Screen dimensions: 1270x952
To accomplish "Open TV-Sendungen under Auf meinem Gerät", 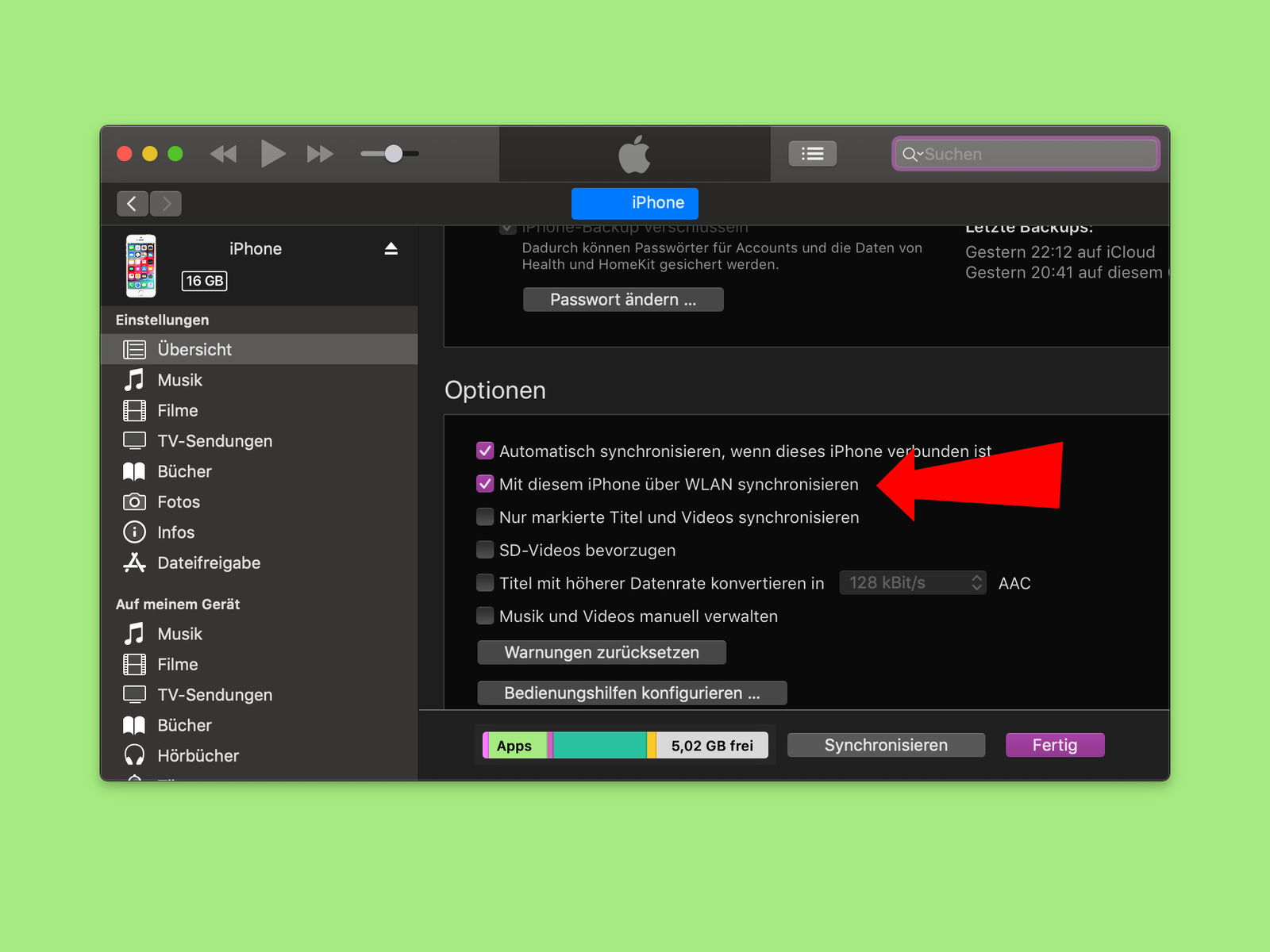I will coord(259,695).
